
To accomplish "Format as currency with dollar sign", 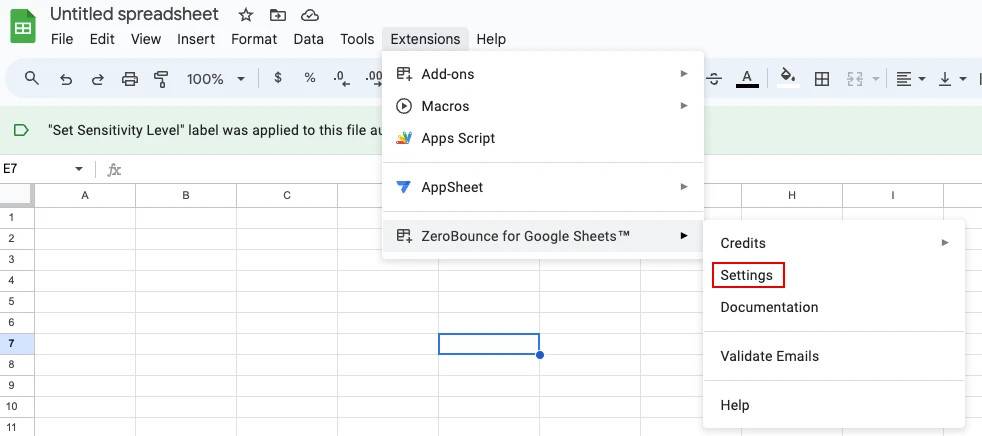I will click(x=278, y=78).
